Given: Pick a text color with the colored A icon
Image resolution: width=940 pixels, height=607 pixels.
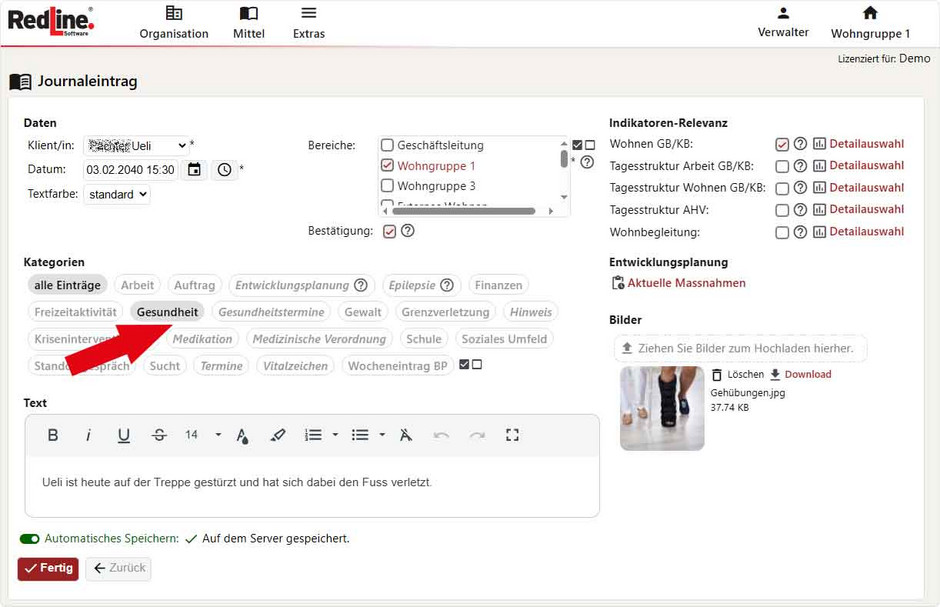Looking at the screenshot, I should [x=242, y=435].
